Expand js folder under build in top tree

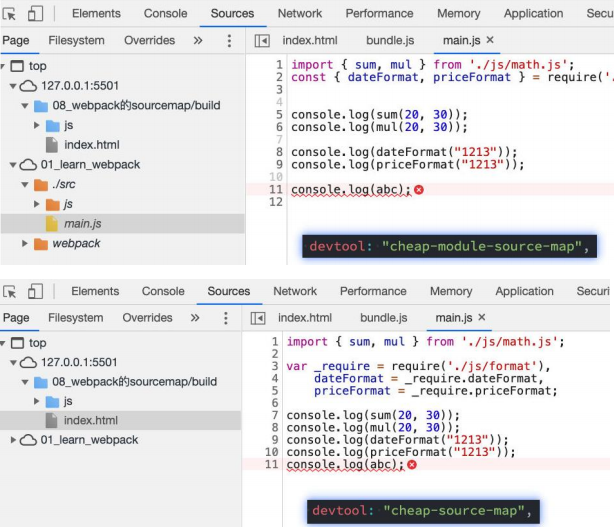point(36,125)
